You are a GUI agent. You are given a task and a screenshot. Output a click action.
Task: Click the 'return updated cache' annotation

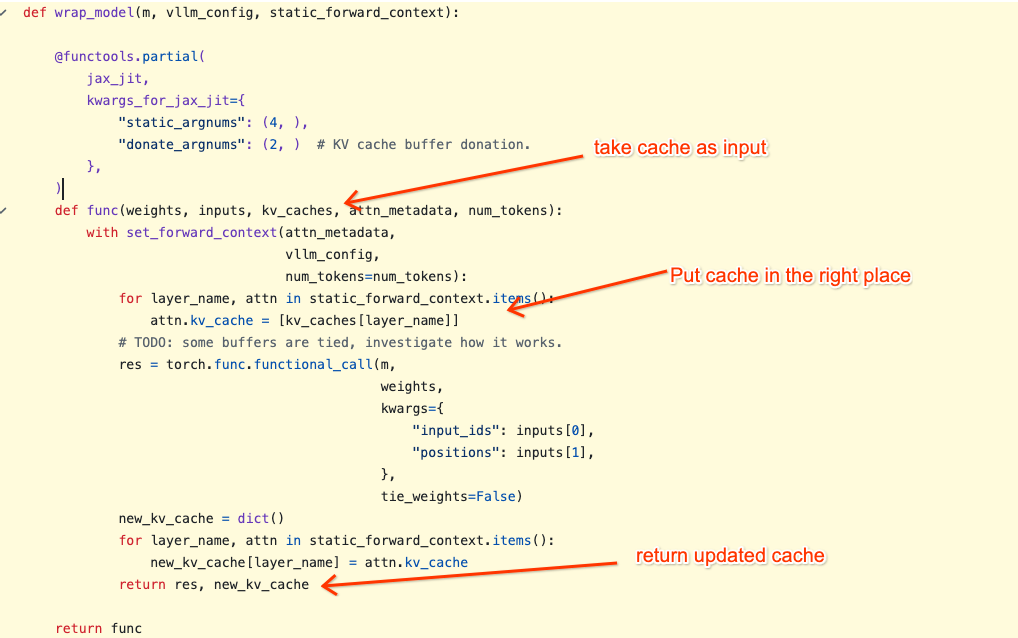click(730, 555)
